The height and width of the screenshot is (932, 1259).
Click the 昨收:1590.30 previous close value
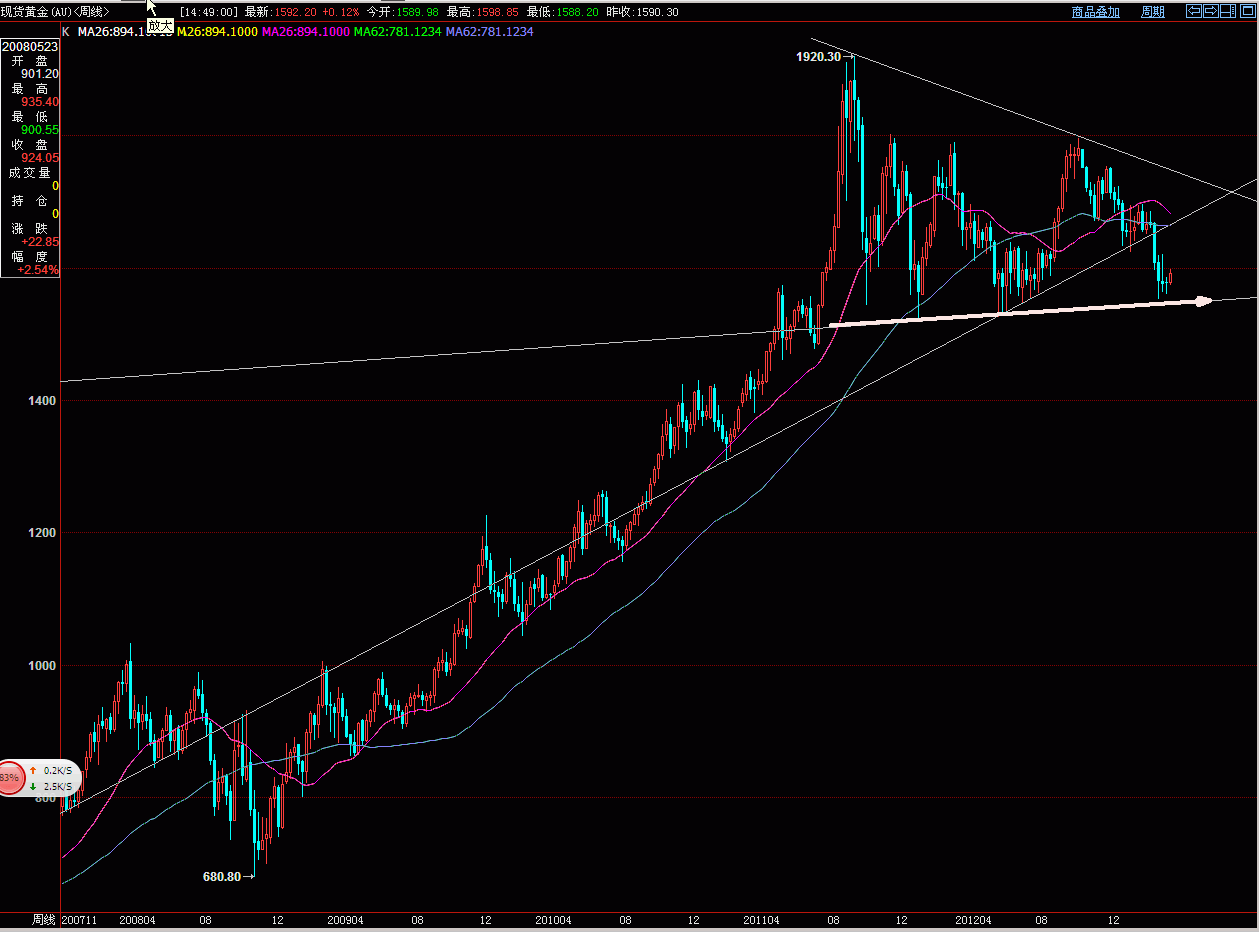642,12
